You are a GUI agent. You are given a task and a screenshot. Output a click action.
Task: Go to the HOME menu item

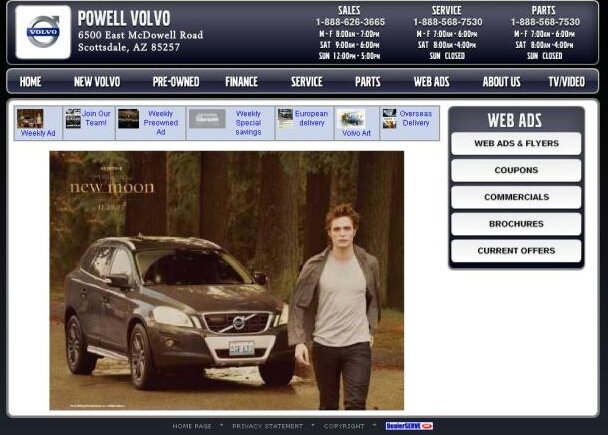pos(30,81)
